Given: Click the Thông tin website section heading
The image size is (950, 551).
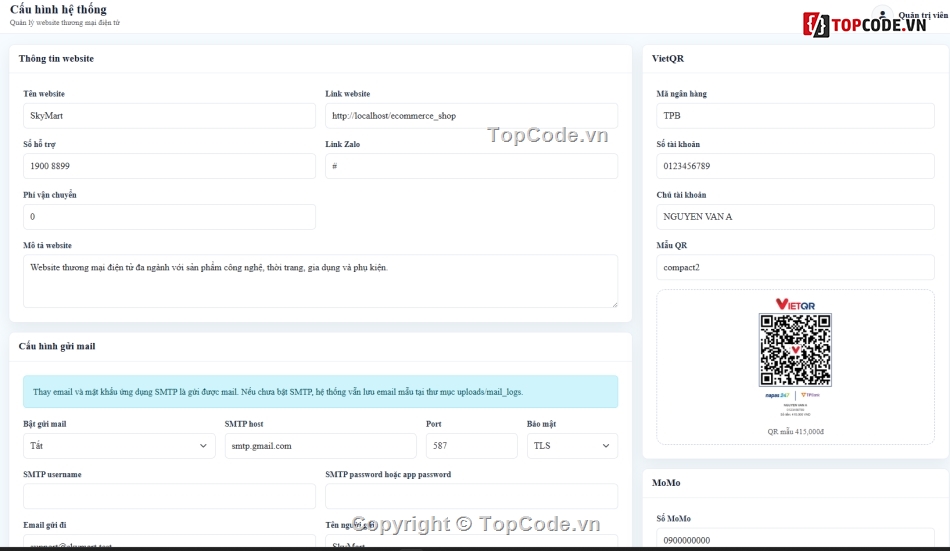Looking at the screenshot, I should pyautogui.click(x=56, y=59).
